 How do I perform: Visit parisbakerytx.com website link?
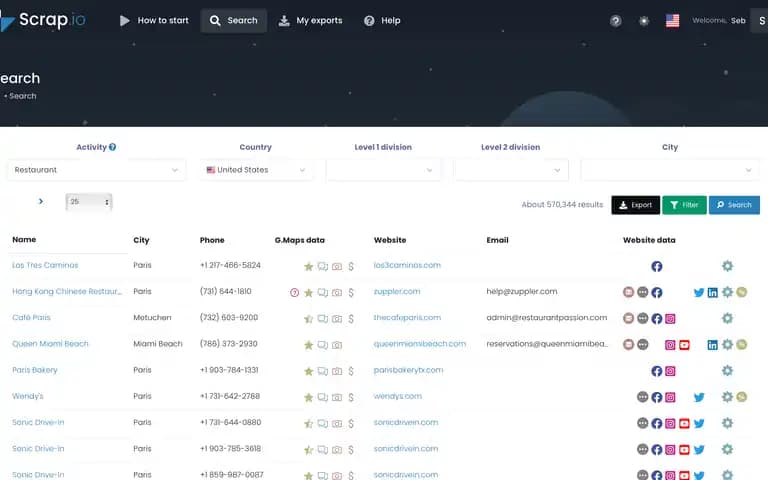(x=408, y=370)
